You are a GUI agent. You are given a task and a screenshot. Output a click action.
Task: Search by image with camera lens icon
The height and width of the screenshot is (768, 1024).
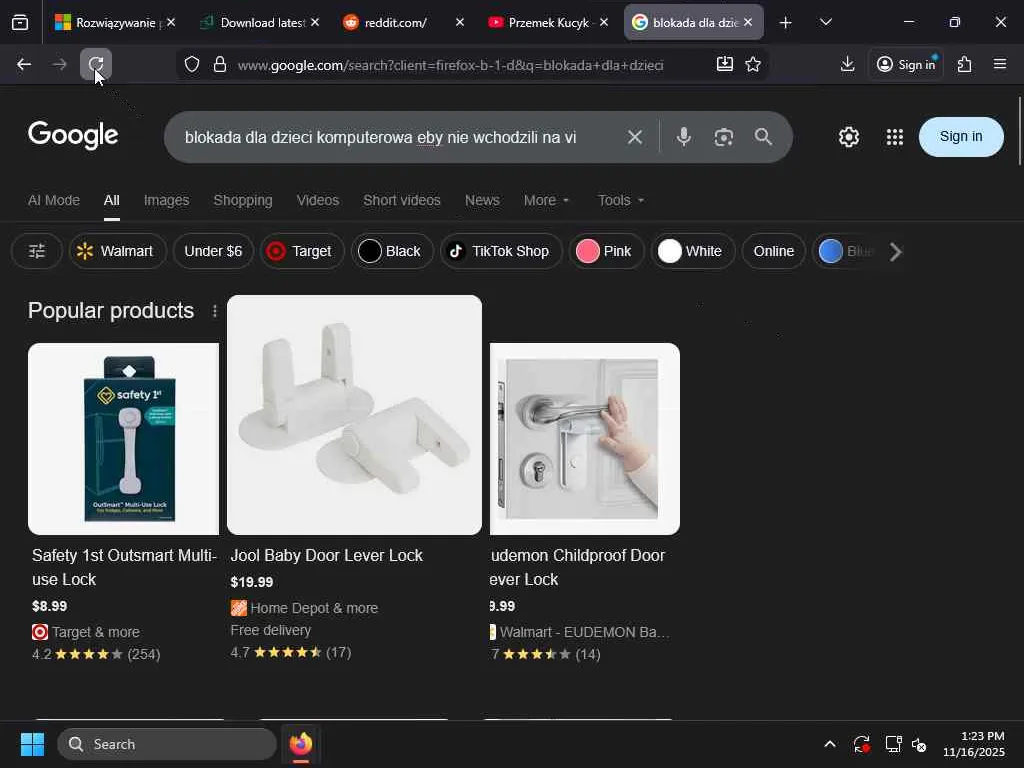724,137
